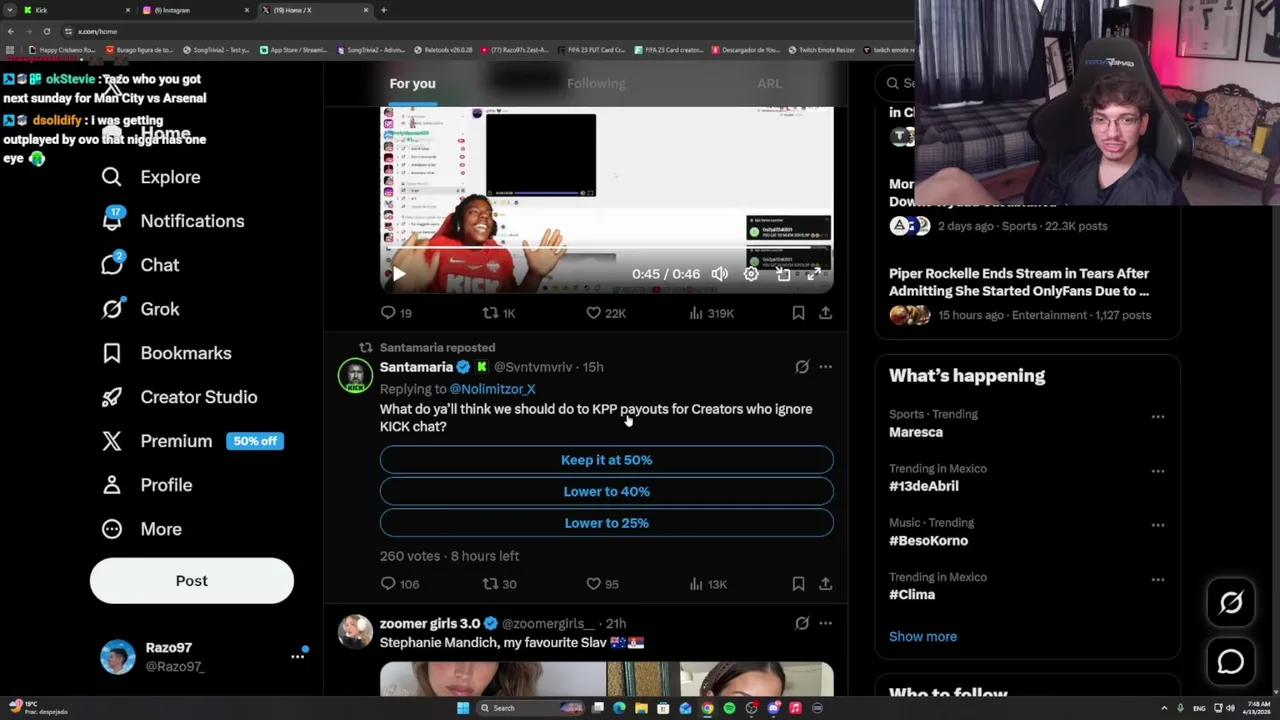Image resolution: width=1280 pixels, height=720 pixels.
Task: Repost Santamaria's poll with 30 reposts
Action: click(499, 584)
